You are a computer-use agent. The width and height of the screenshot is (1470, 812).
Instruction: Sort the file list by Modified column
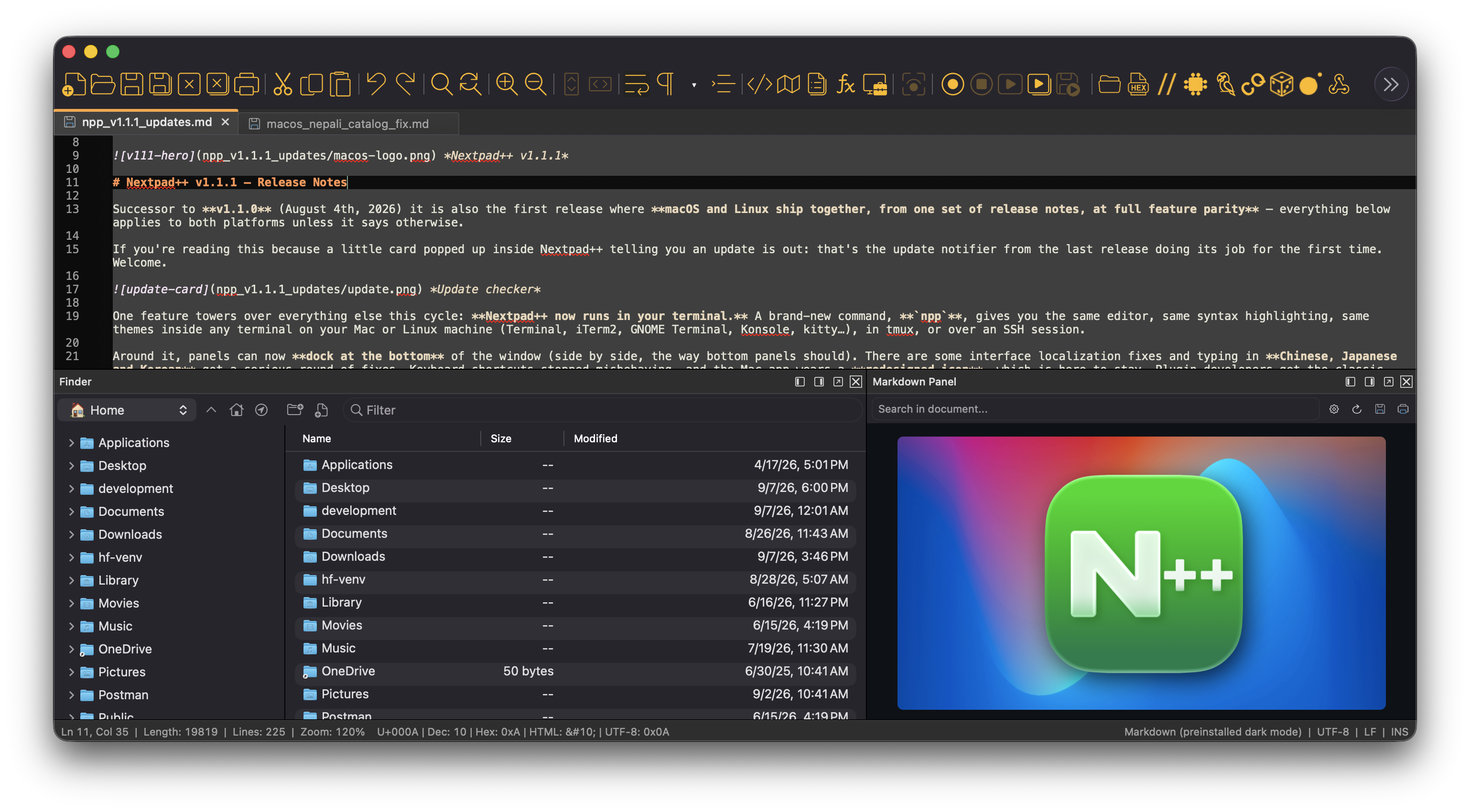click(595, 438)
